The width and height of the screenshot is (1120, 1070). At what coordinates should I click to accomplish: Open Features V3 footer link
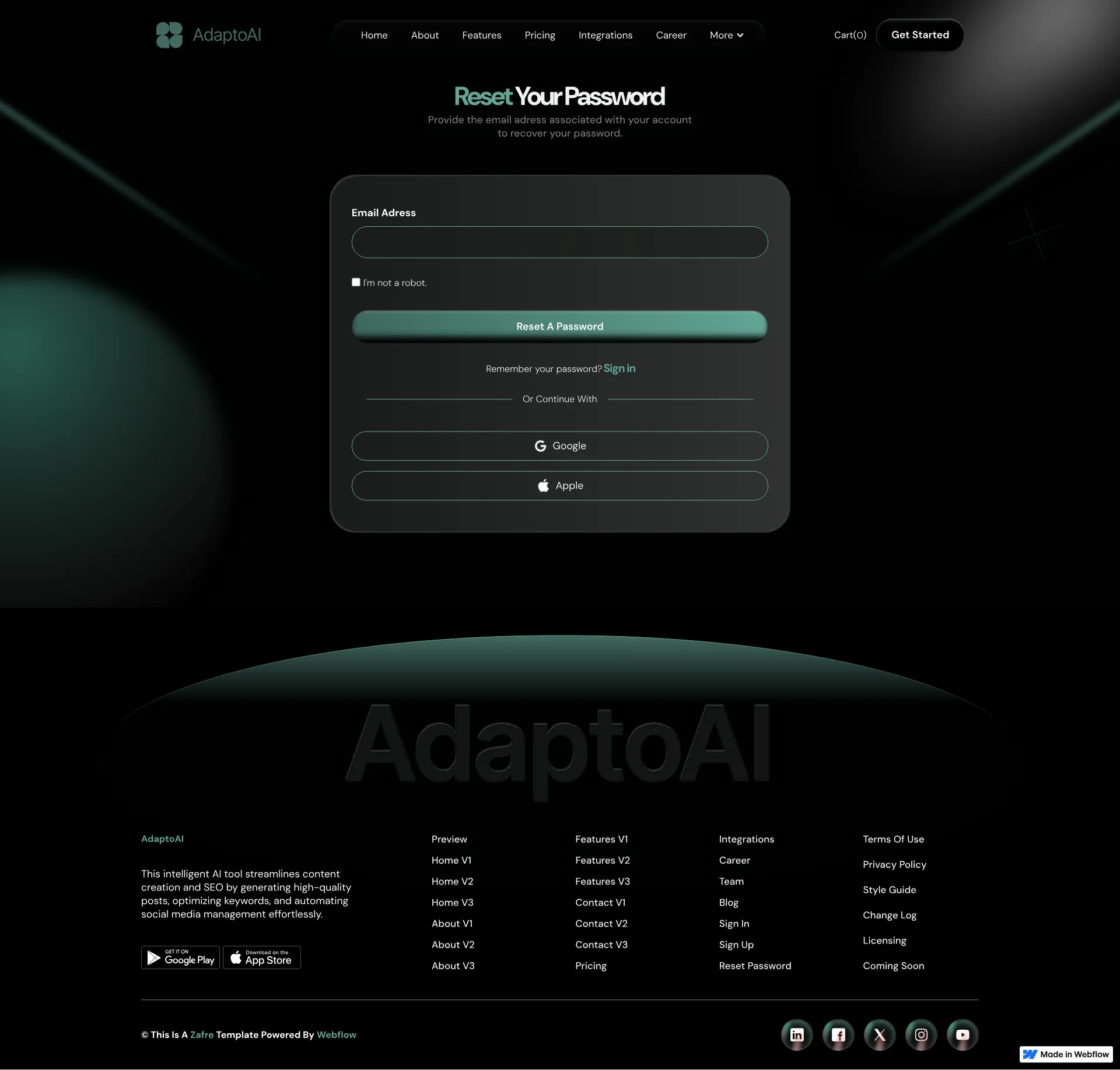603,881
